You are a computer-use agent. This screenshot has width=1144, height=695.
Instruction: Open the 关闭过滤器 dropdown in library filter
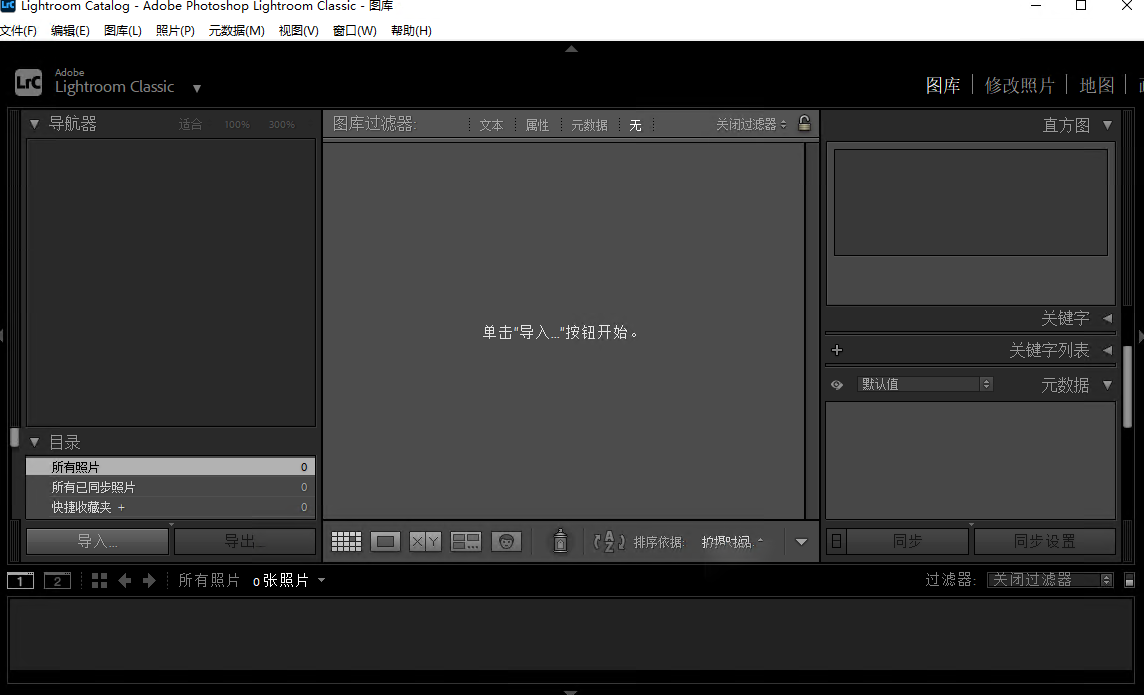[751, 125]
